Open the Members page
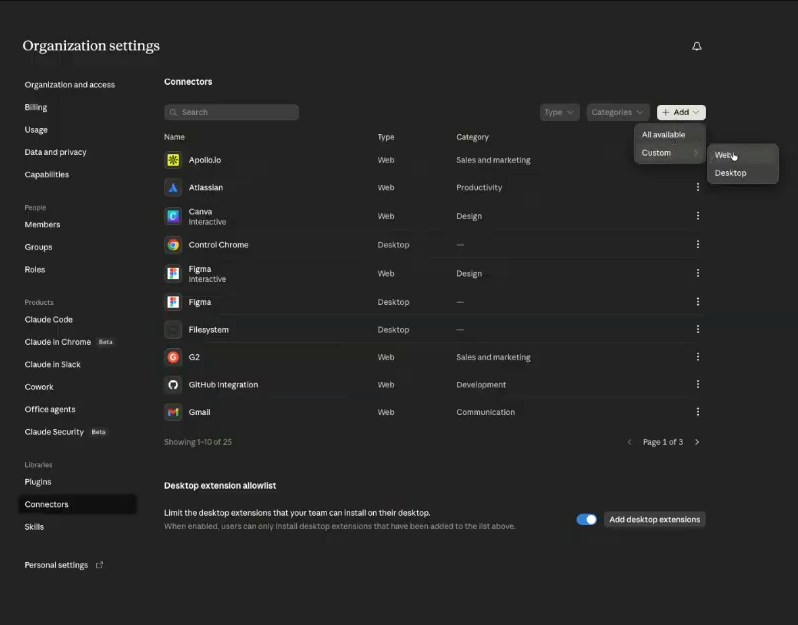798x625 pixels. coord(42,224)
